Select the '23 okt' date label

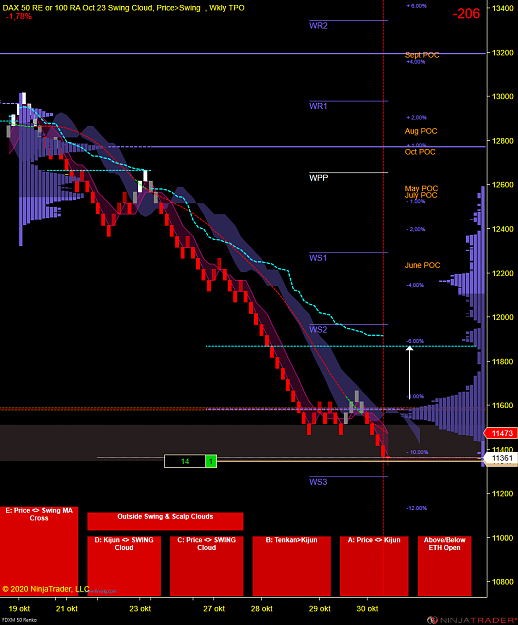pyautogui.click(x=140, y=609)
